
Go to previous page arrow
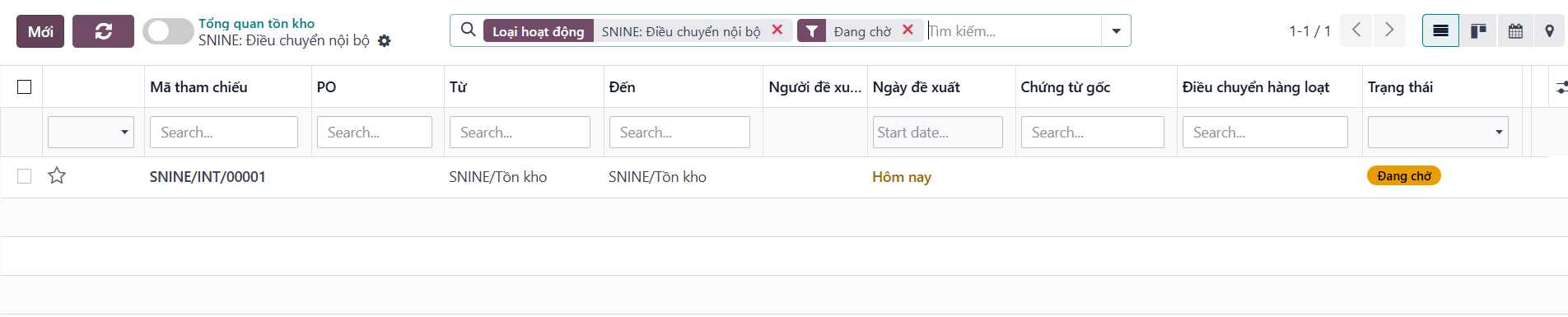pyautogui.click(x=1356, y=30)
